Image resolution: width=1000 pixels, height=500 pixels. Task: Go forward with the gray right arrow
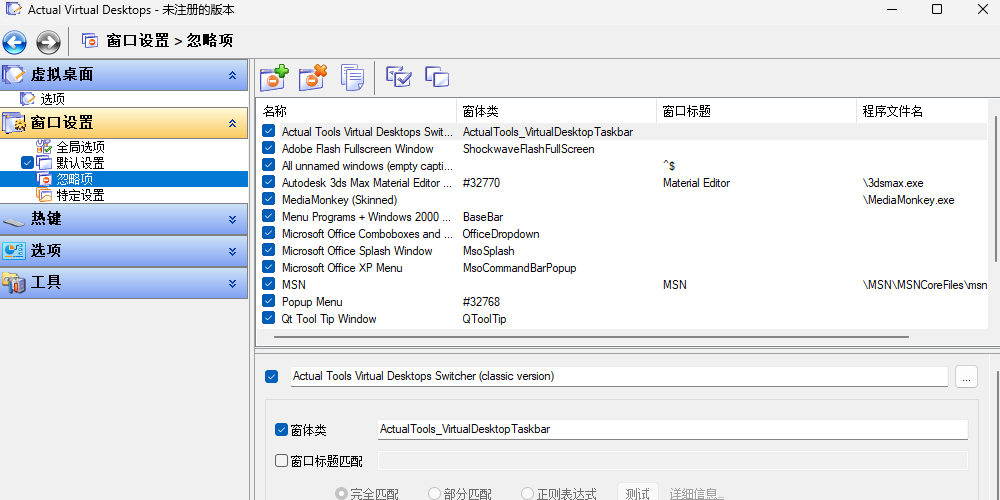(x=48, y=42)
